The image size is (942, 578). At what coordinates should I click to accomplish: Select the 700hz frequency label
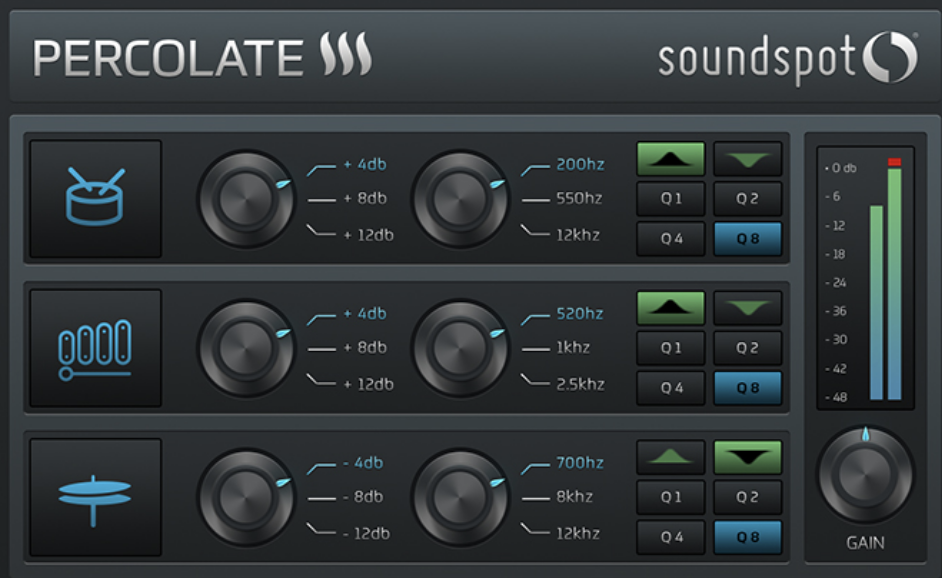(x=580, y=463)
